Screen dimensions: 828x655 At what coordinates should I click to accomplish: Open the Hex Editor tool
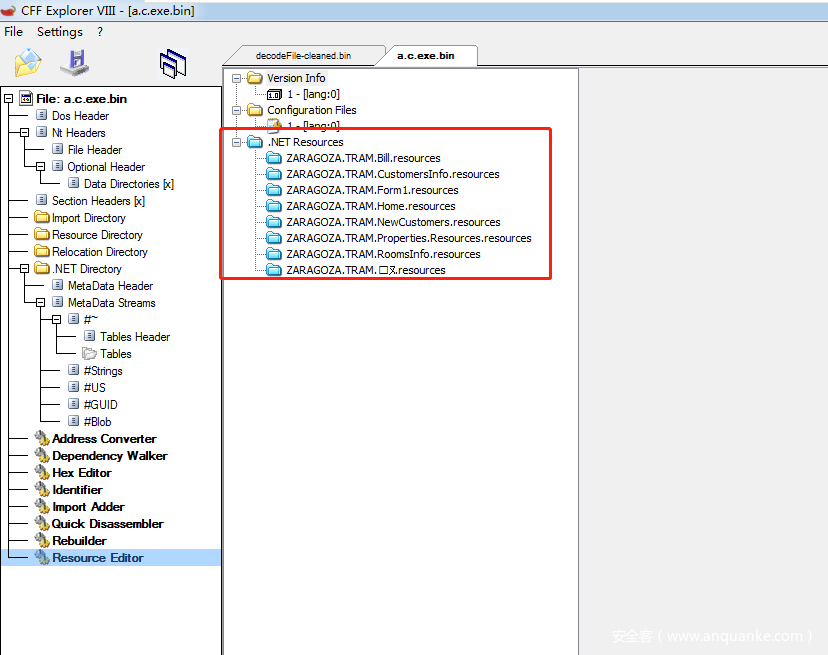82,473
